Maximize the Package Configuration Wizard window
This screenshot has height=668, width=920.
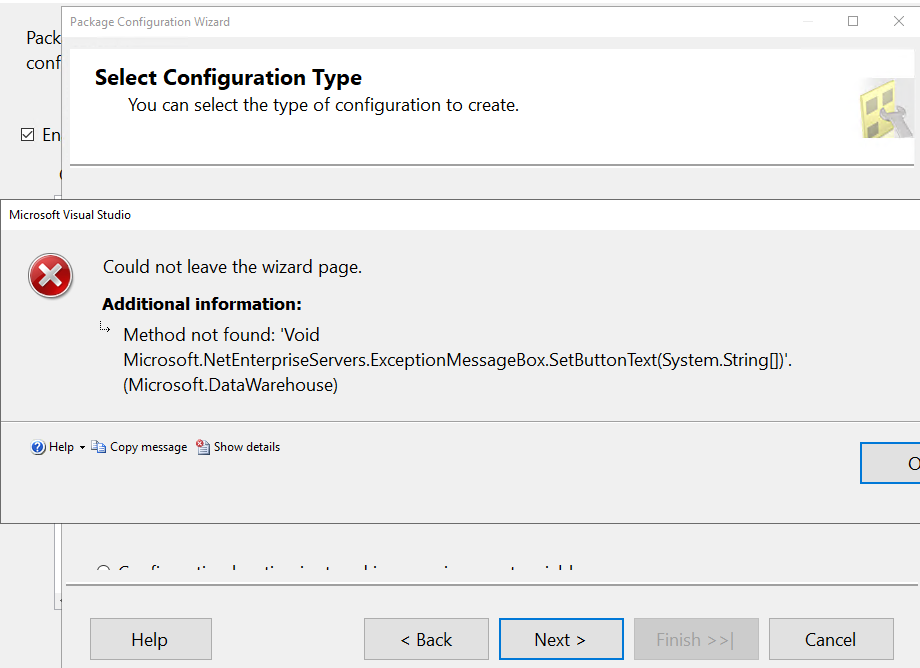click(x=853, y=21)
